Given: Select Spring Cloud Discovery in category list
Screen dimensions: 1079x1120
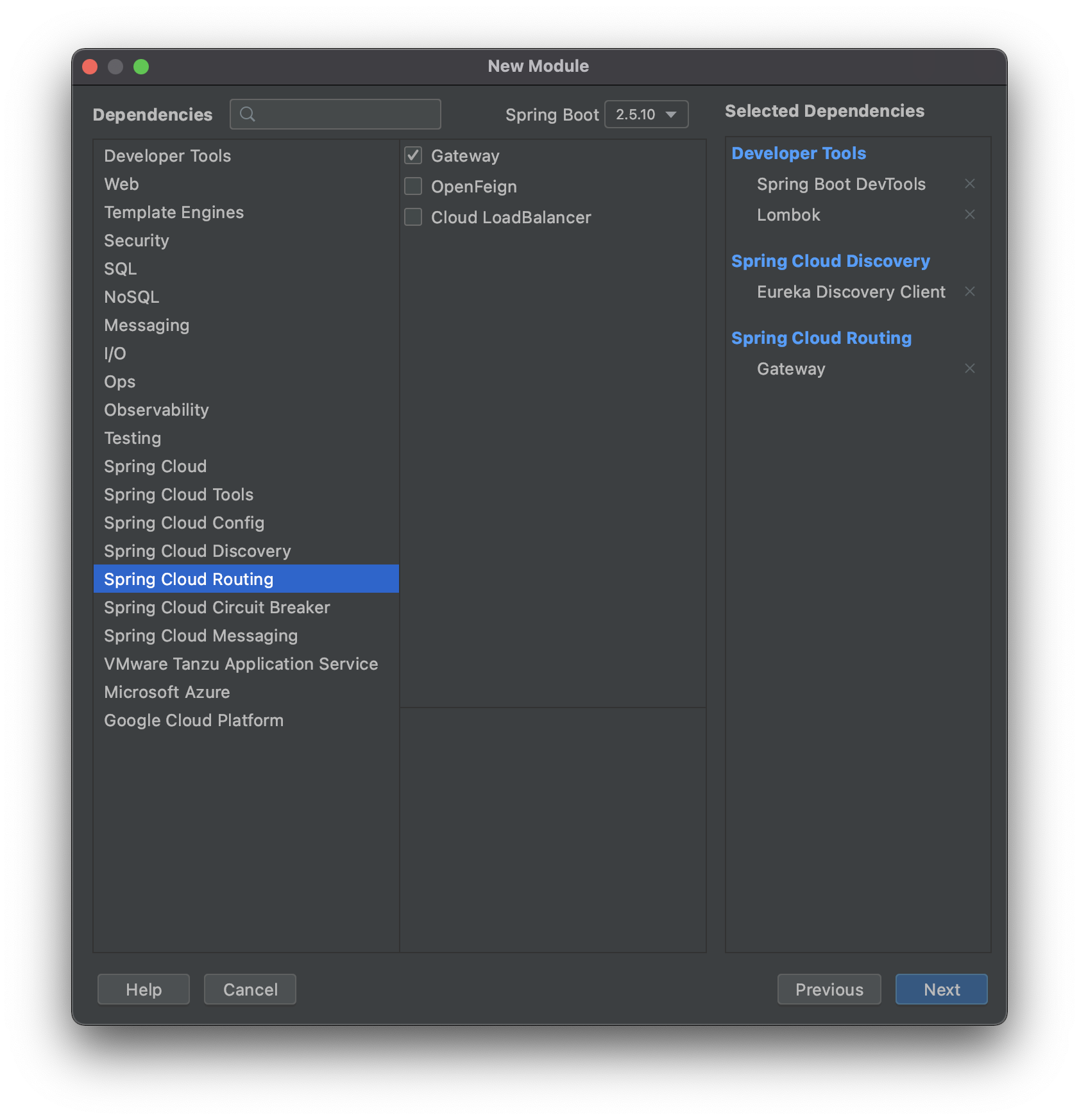Looking at the screenshot, I should click(x=246, y=551).
